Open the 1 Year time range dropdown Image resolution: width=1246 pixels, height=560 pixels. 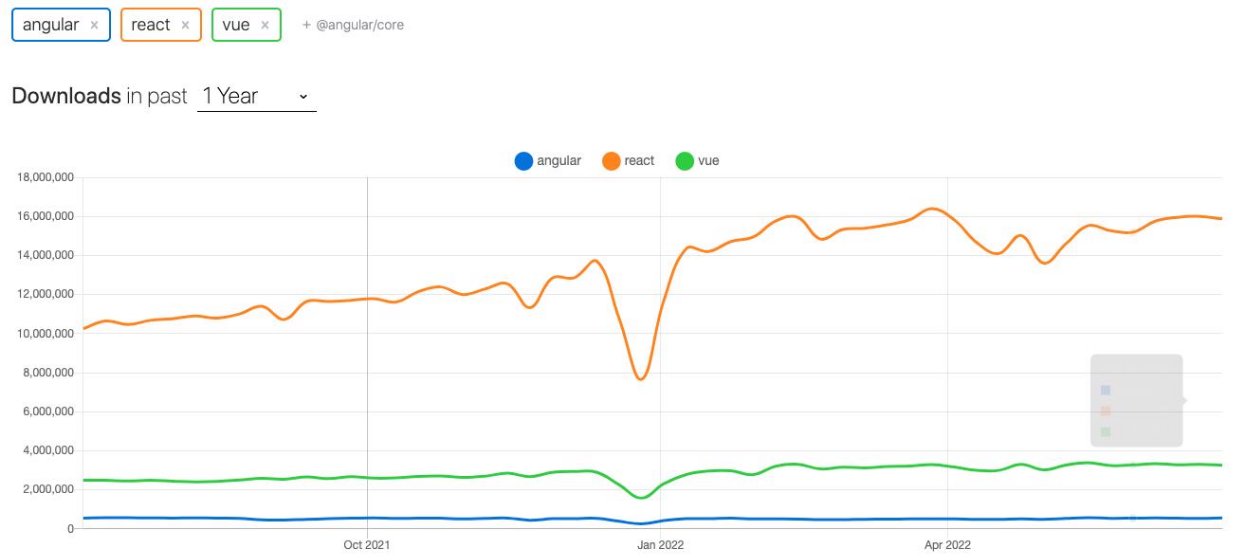pyautogui.click(x=256, y=96)
